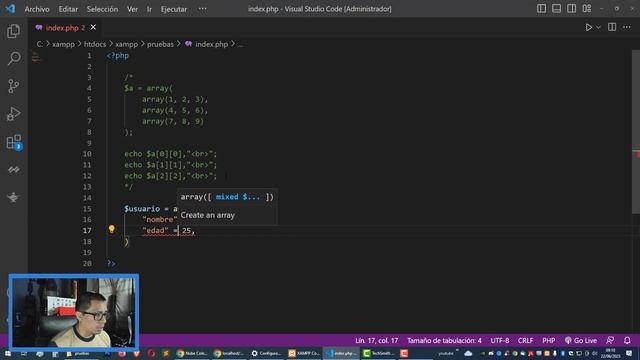Open the Editar menu
640x360 pixels.
(x=68, y=9)
